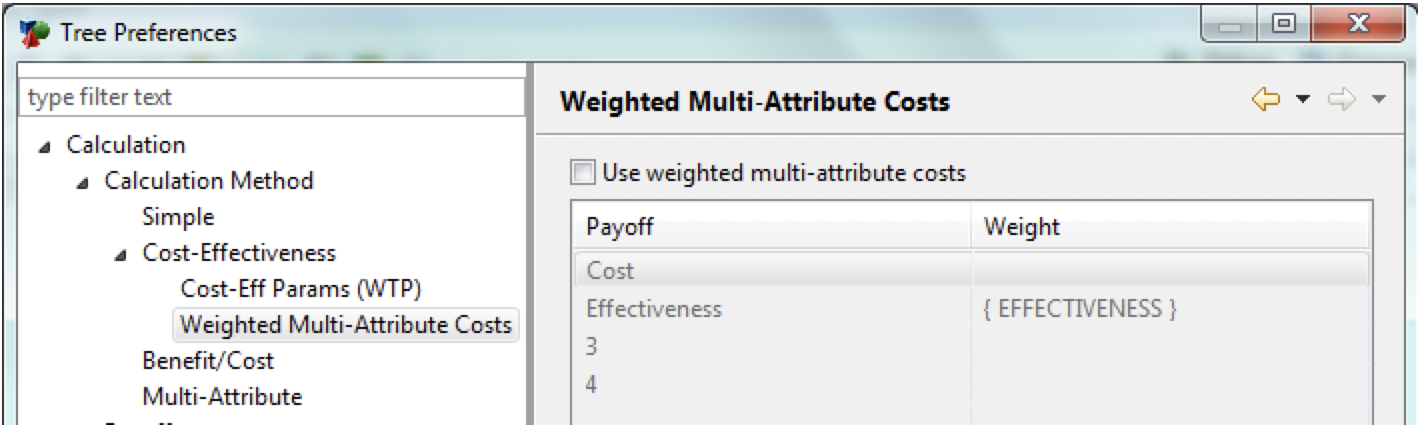This screenshot has height=426, width=1420.
Task: Enable Use weighted multi-attribute costs checkbox
Action: click(x=582, y=174)
